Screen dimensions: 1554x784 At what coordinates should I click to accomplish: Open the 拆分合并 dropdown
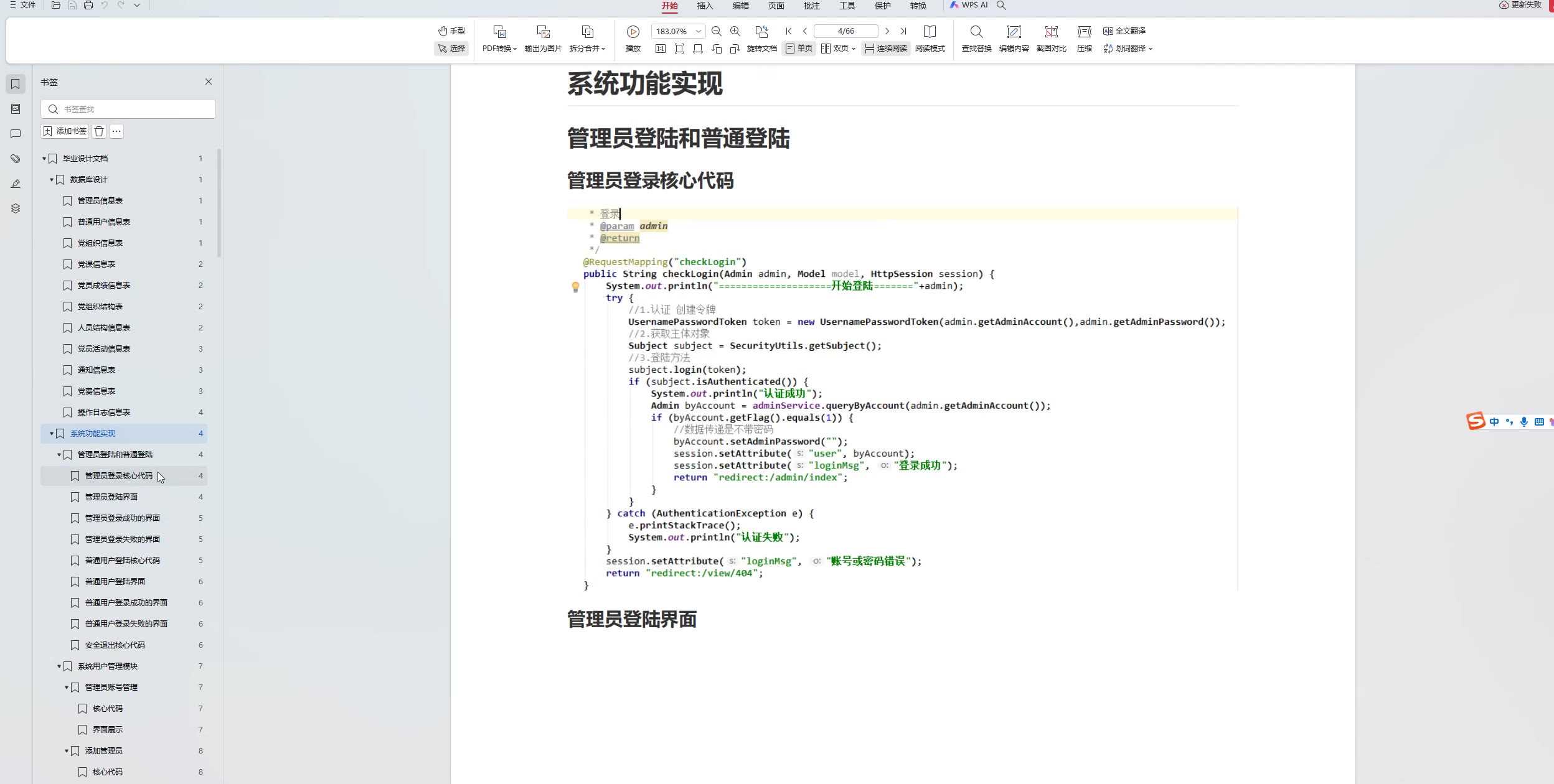[x=587, y=49]
